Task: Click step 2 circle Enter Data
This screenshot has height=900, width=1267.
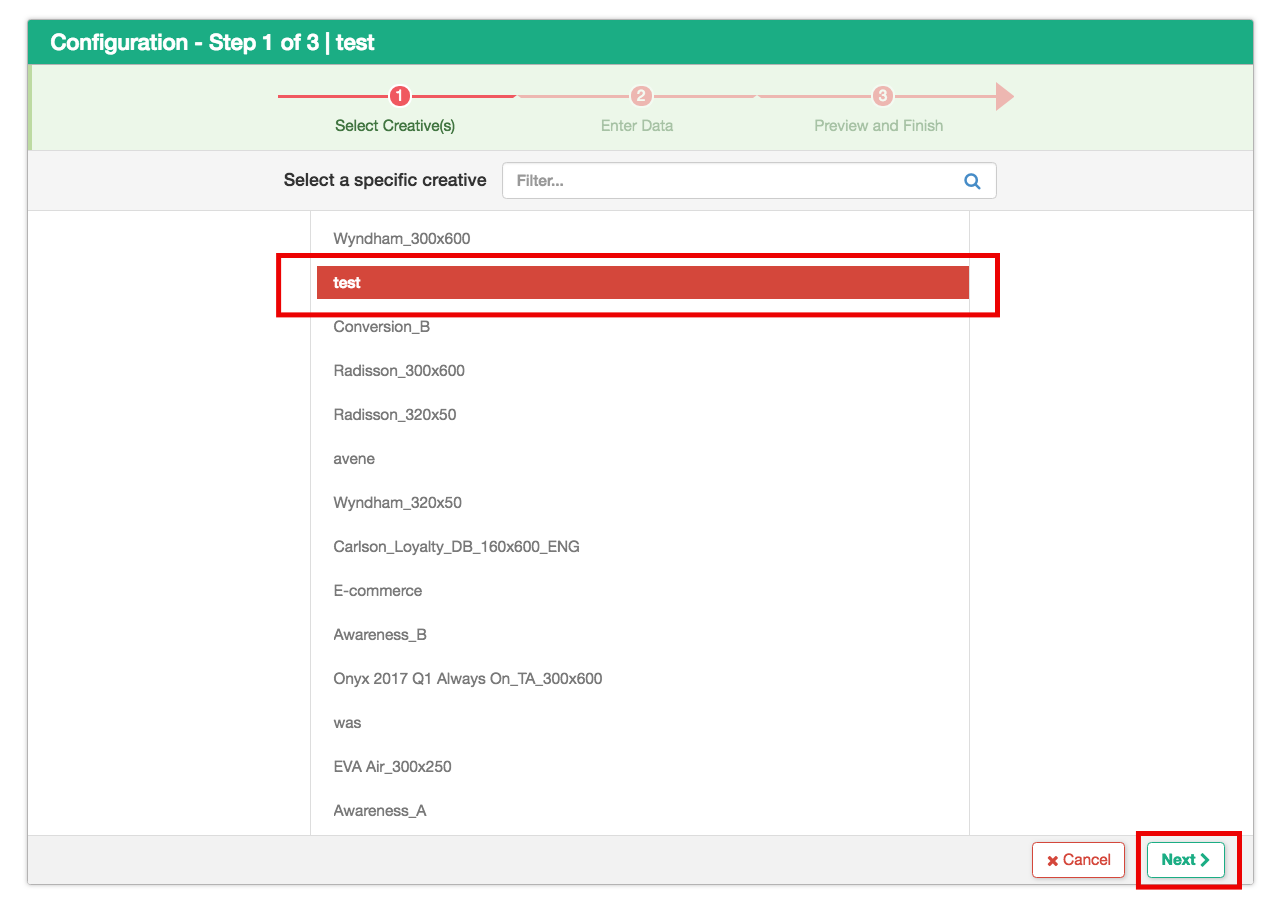Action: click(x=641, y=96)
